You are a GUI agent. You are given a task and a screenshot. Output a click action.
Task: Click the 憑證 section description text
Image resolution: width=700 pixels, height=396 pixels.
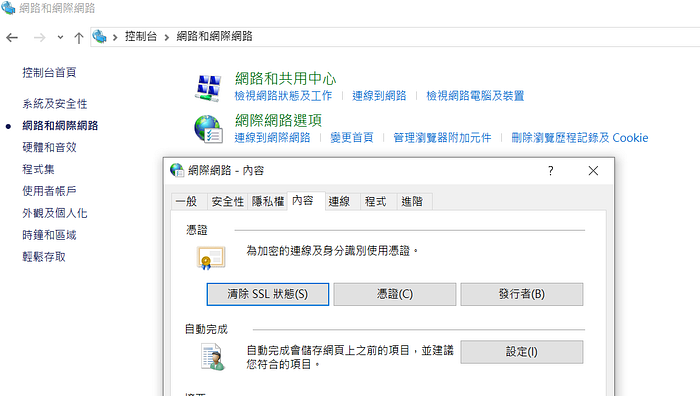tap(333, 251)
